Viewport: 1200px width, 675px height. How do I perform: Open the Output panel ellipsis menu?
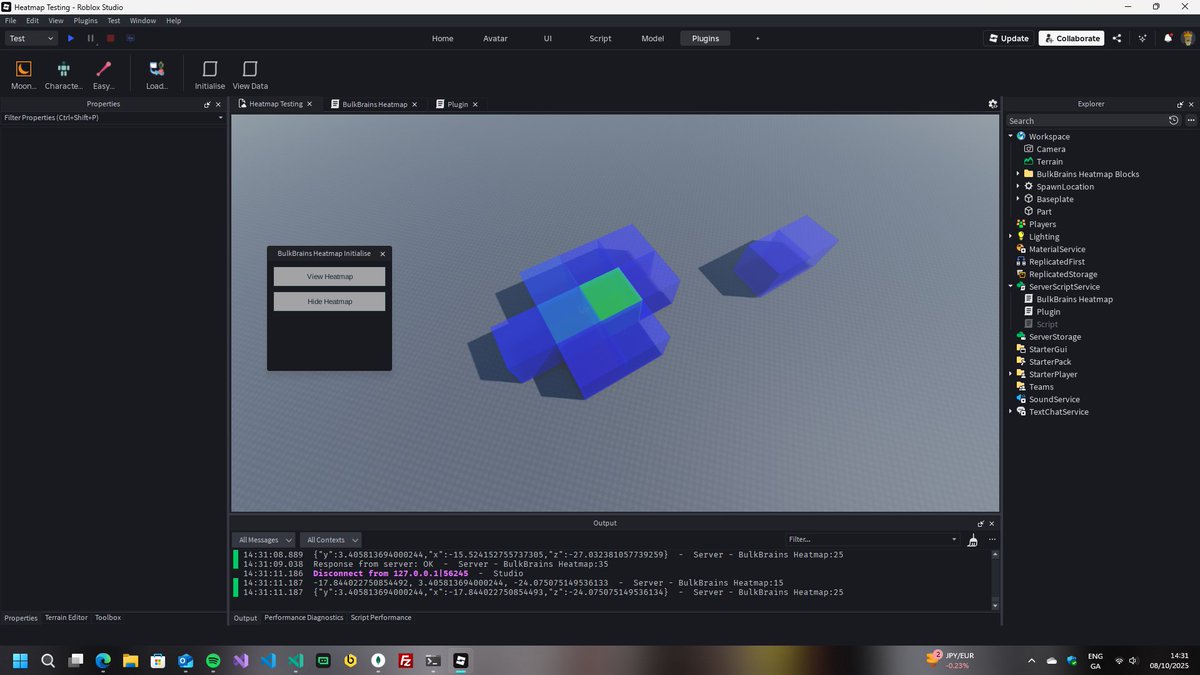click(991, 540)
